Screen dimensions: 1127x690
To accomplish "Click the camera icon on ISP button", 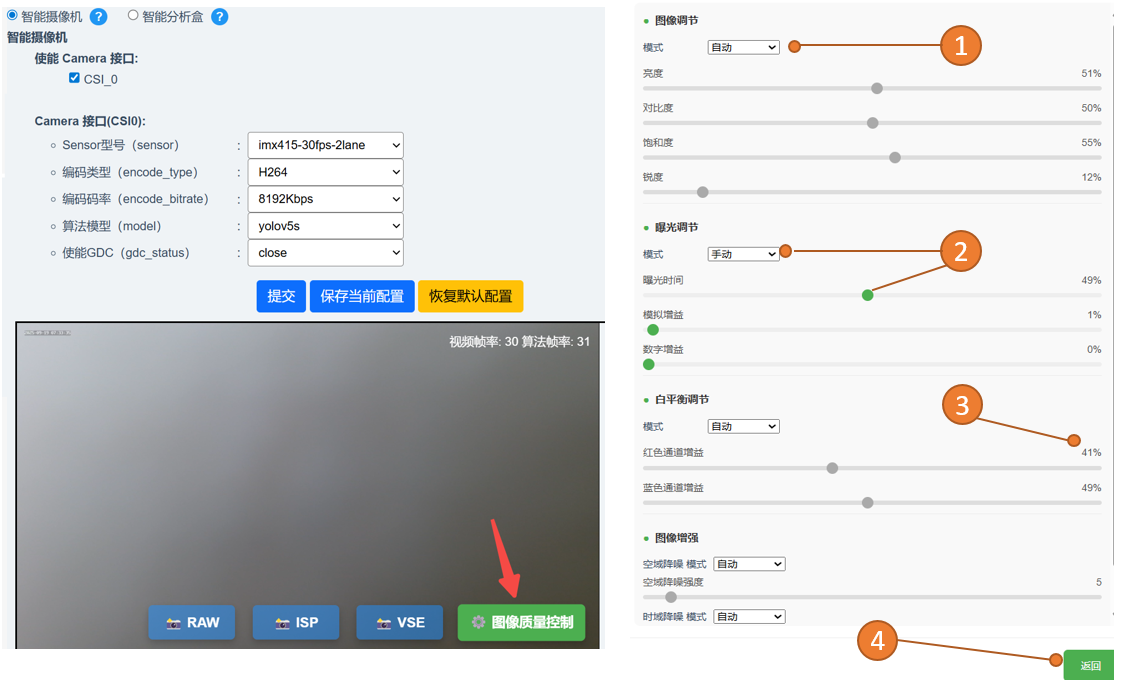I will pyautogui.click(x=282, y=623).
